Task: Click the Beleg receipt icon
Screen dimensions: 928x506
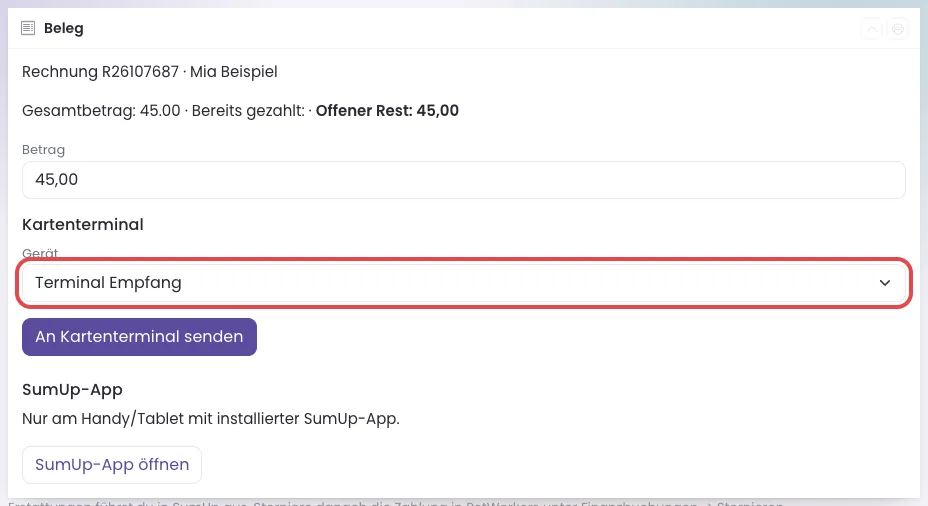Action: click(x=28, y=28)
